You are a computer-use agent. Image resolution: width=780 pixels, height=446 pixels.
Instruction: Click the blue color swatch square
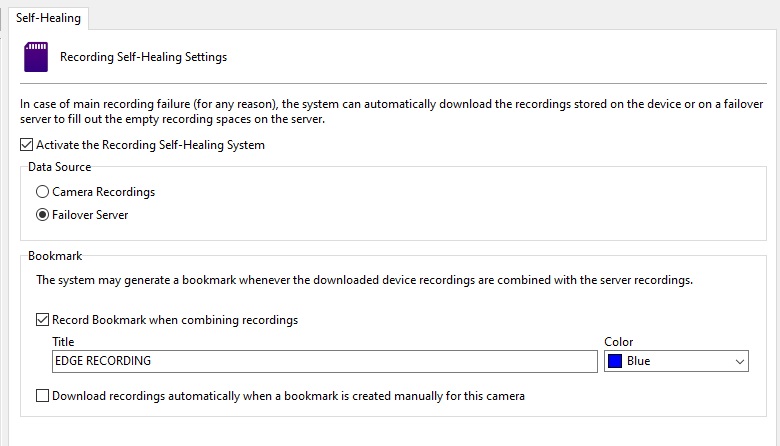615,361
